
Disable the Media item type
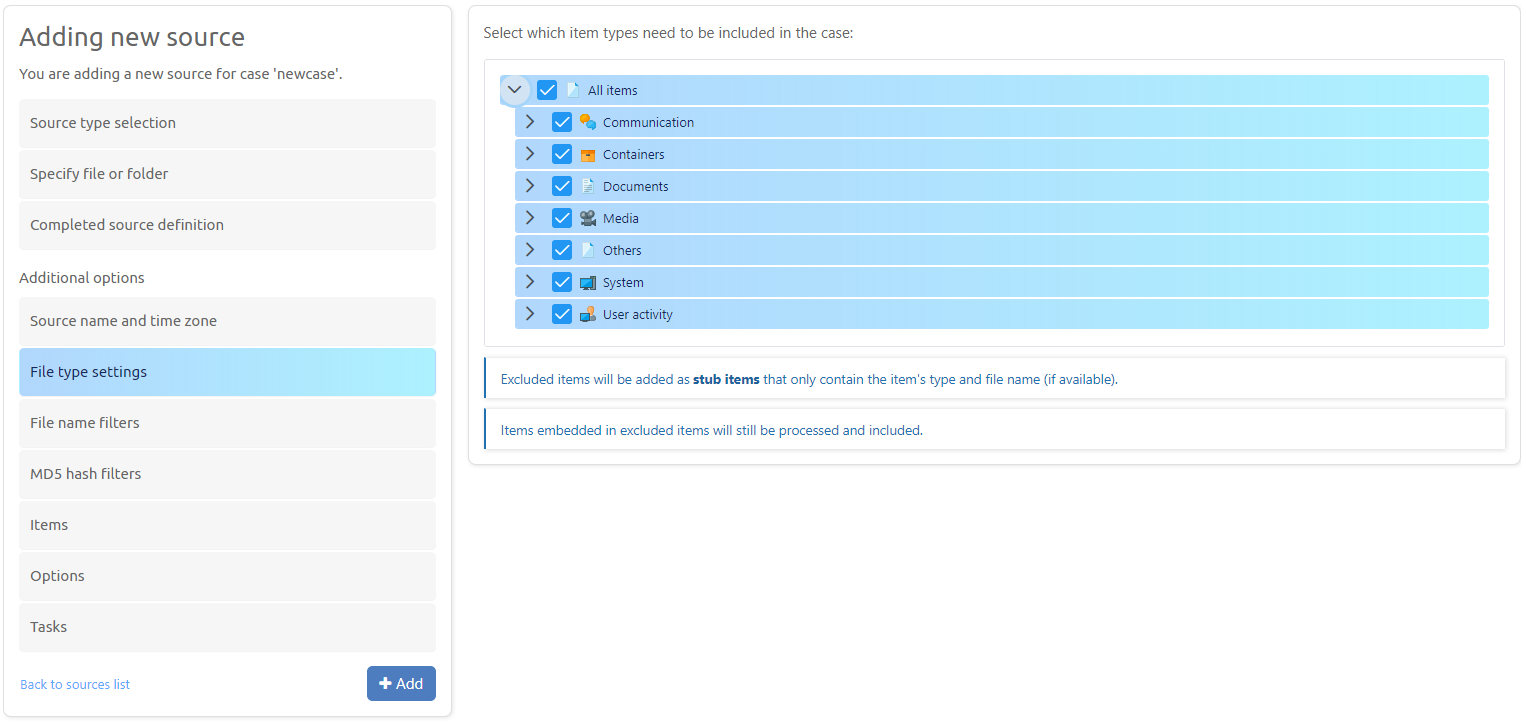pos(562,217)
